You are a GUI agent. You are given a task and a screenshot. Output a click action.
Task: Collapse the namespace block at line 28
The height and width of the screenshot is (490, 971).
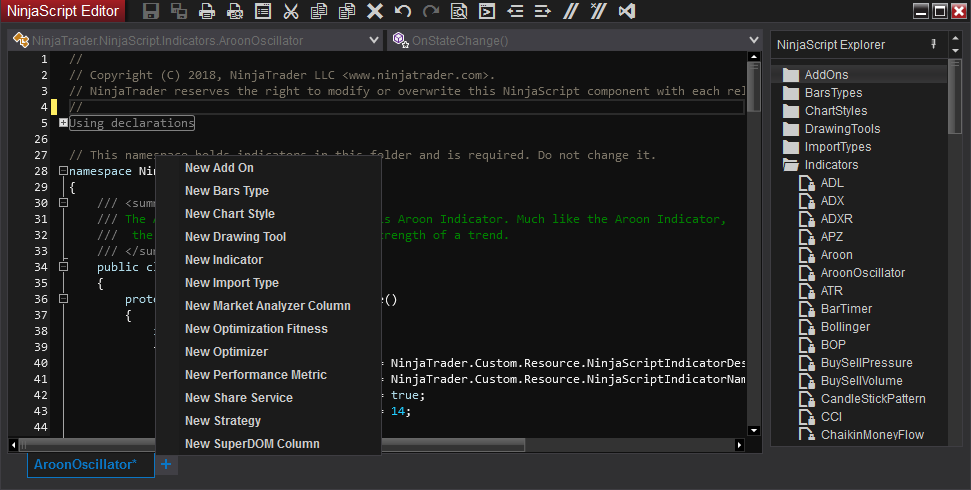click(63, 170)
